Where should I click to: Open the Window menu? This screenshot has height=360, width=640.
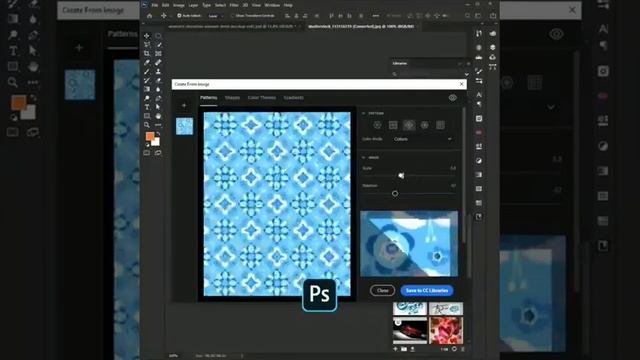pyautogui.click(x=272, y=5)
